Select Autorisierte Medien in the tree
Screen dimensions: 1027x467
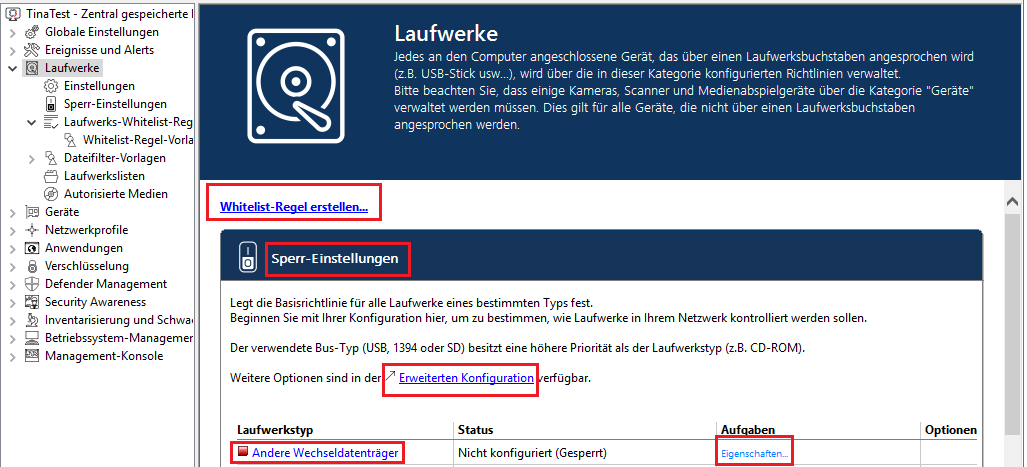pyautogui.click(x=116, y=194)
